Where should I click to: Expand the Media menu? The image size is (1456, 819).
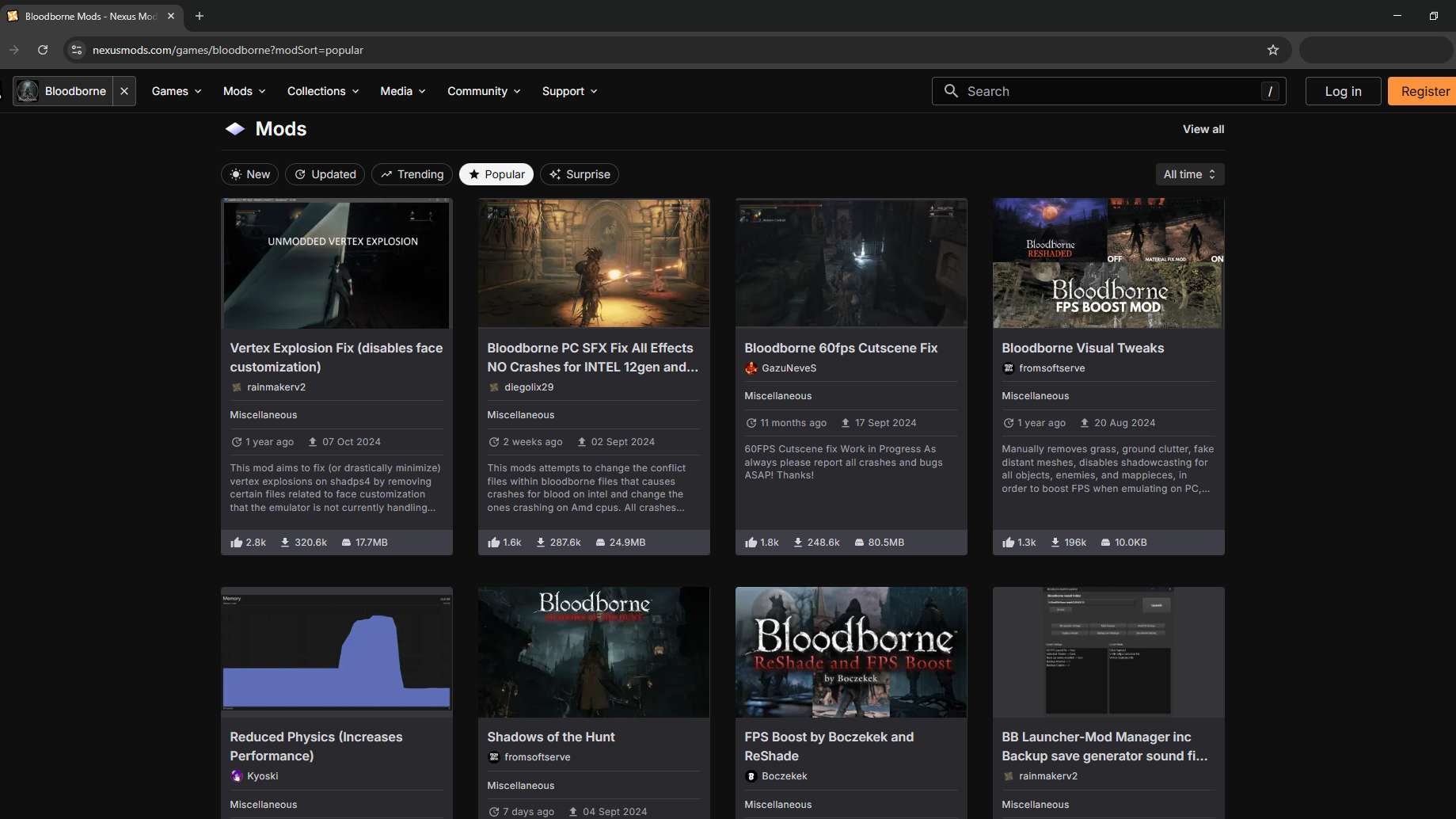pyautogui.click(x=403, y=91)
